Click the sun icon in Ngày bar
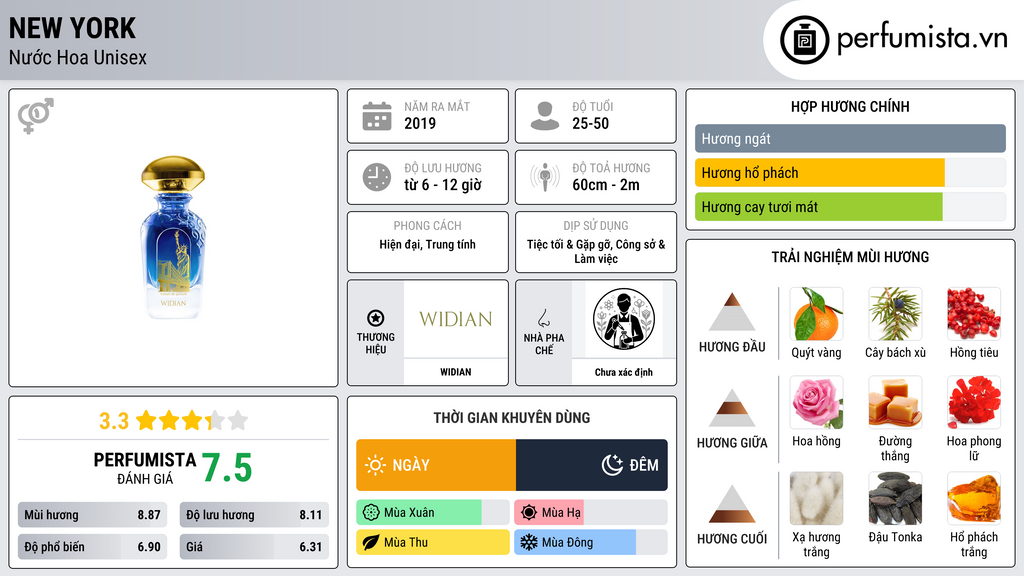Screen dimensions: 1024x576 [376, 465]
